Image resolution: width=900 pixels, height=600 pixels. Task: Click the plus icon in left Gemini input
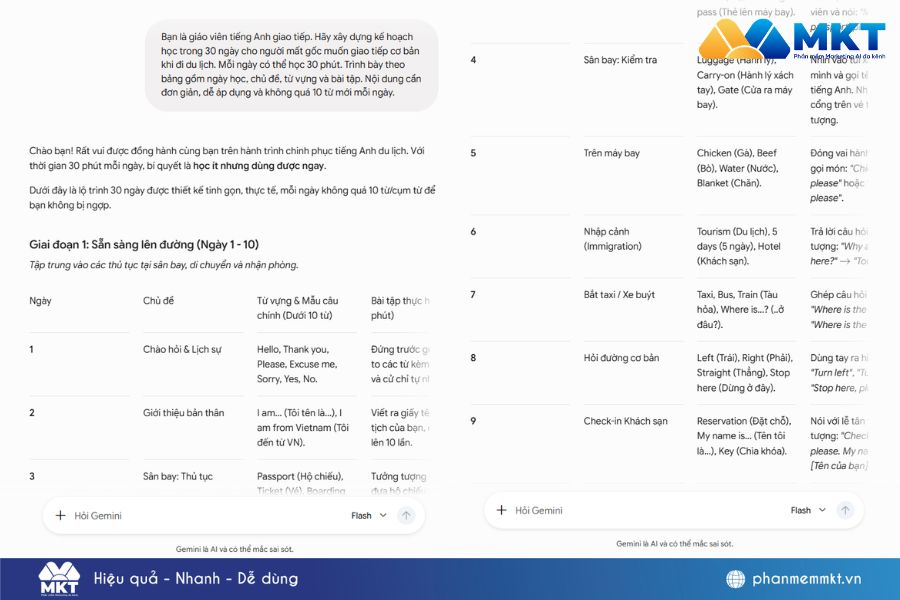coord(60,516)
